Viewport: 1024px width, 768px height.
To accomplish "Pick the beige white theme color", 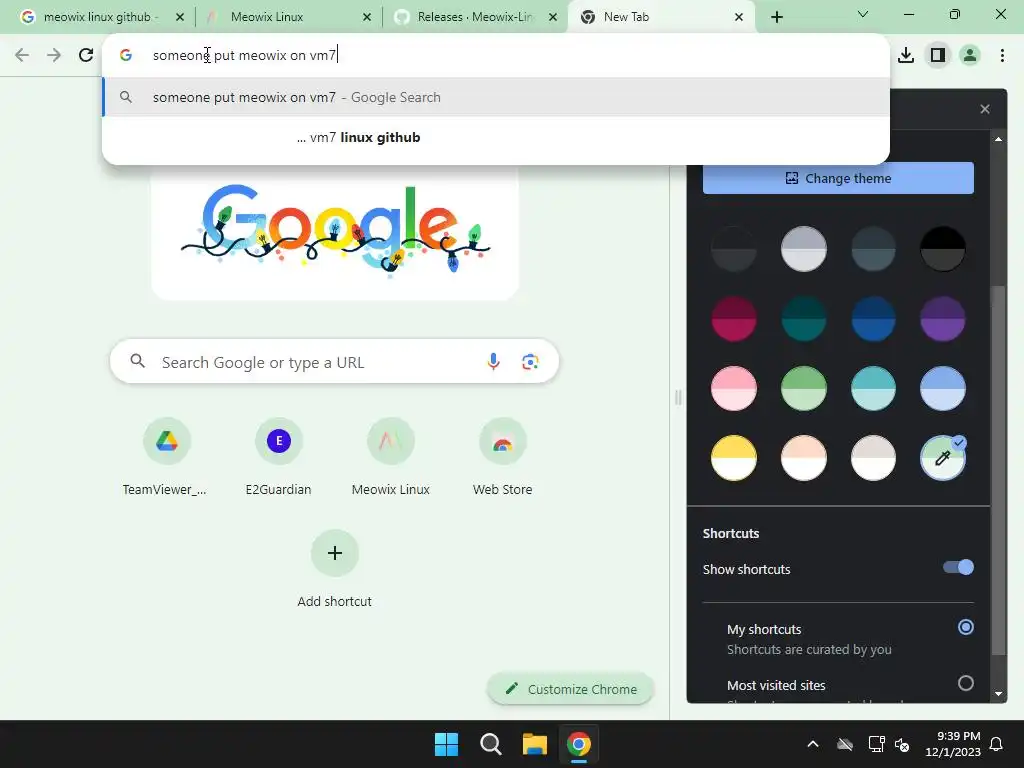I will pyautogui.click(x=873, y=458).
